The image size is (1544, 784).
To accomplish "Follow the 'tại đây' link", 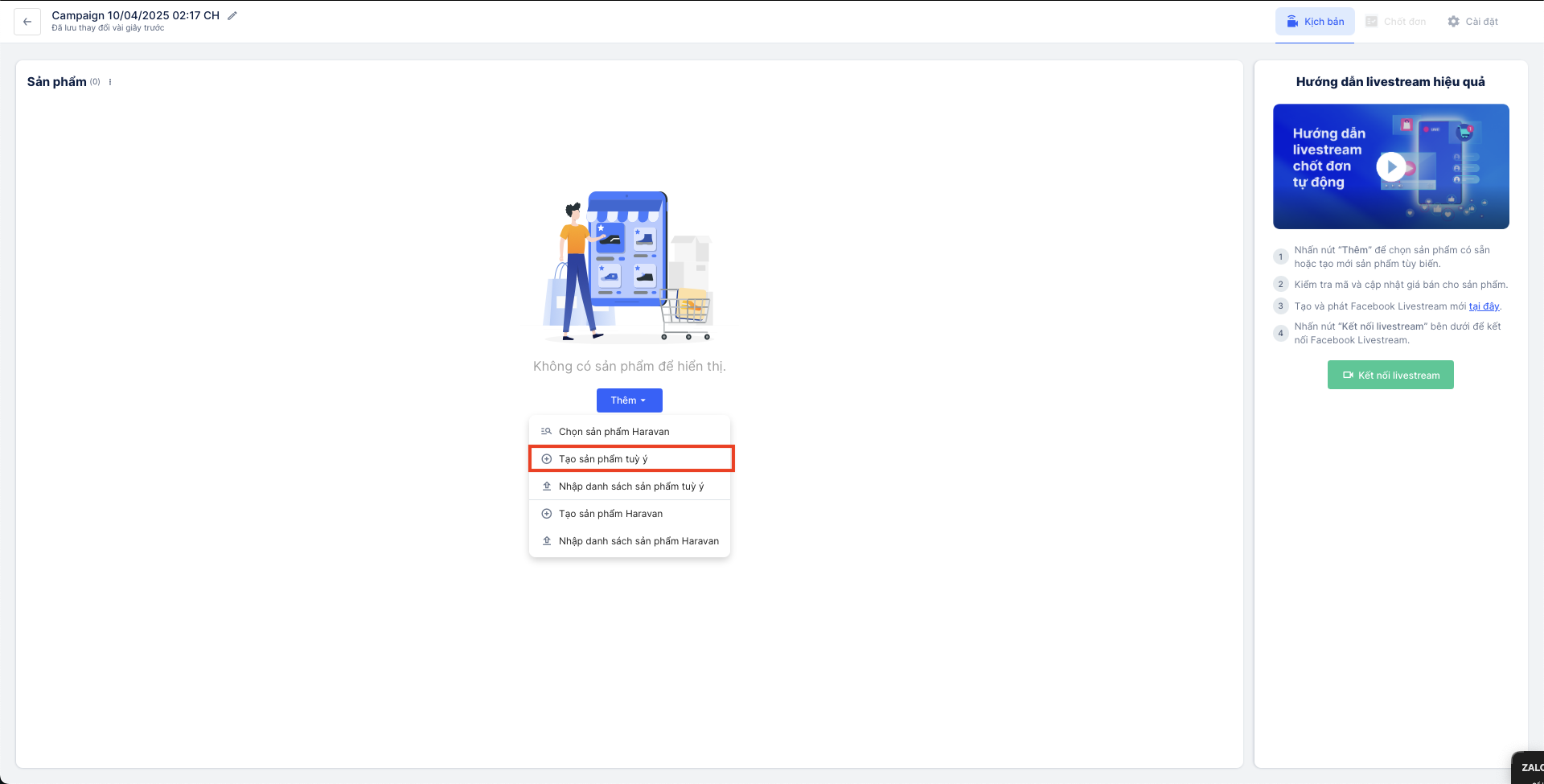I will 1484,306.
